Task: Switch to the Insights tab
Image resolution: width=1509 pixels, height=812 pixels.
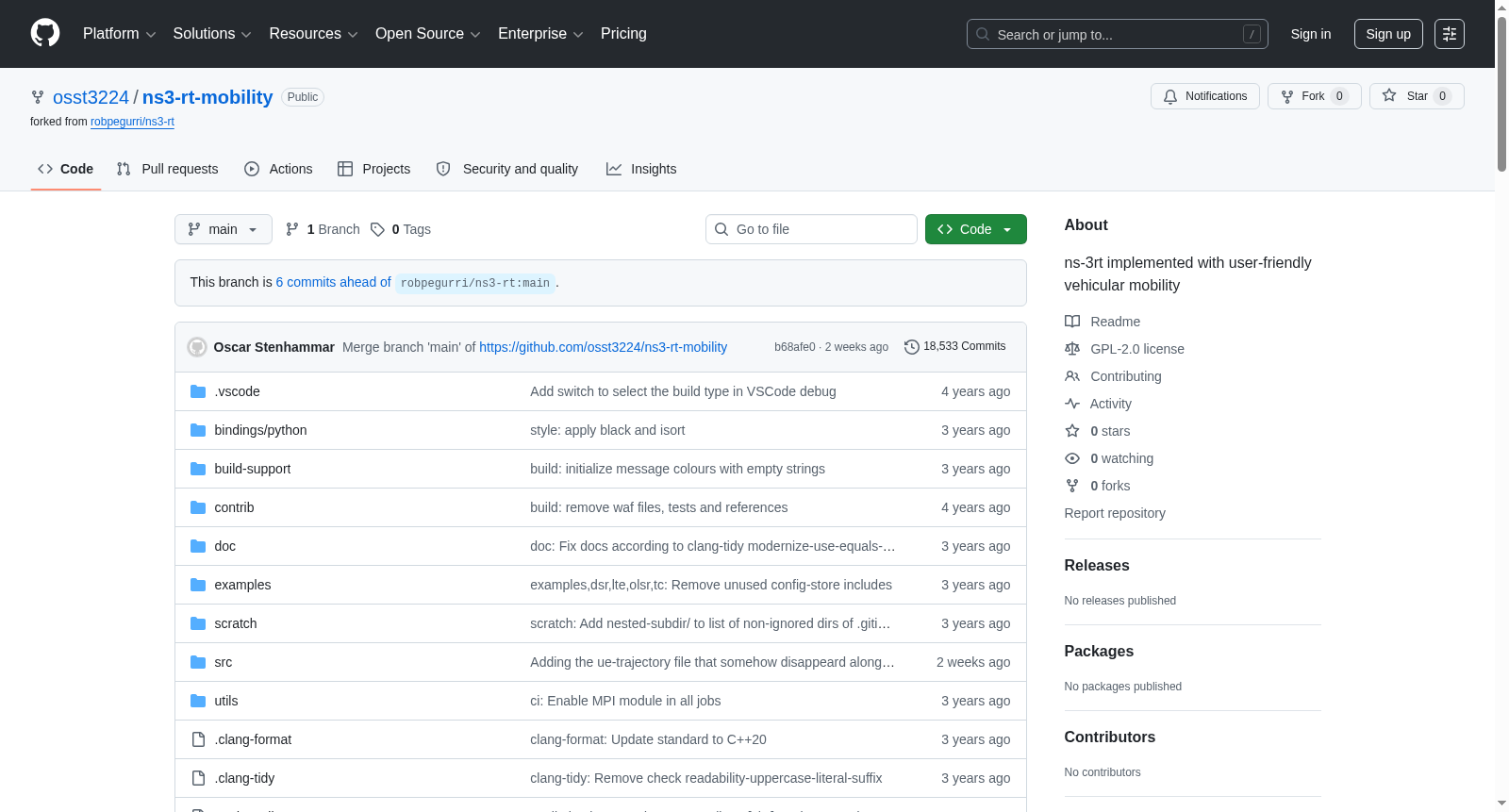Action: (x=641, y=169)
